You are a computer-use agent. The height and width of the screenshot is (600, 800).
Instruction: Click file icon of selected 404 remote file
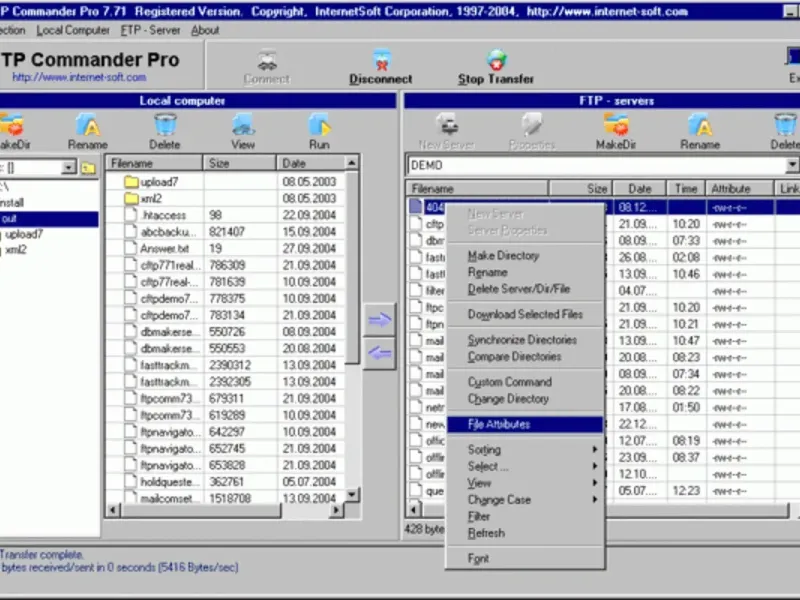(416, 207)
